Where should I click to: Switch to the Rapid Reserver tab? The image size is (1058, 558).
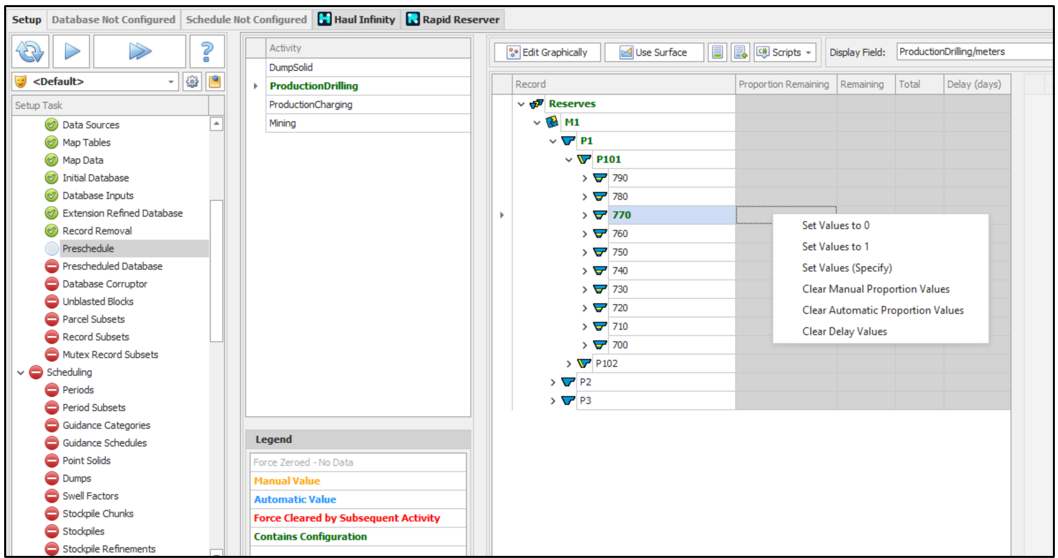pos(452,19)
